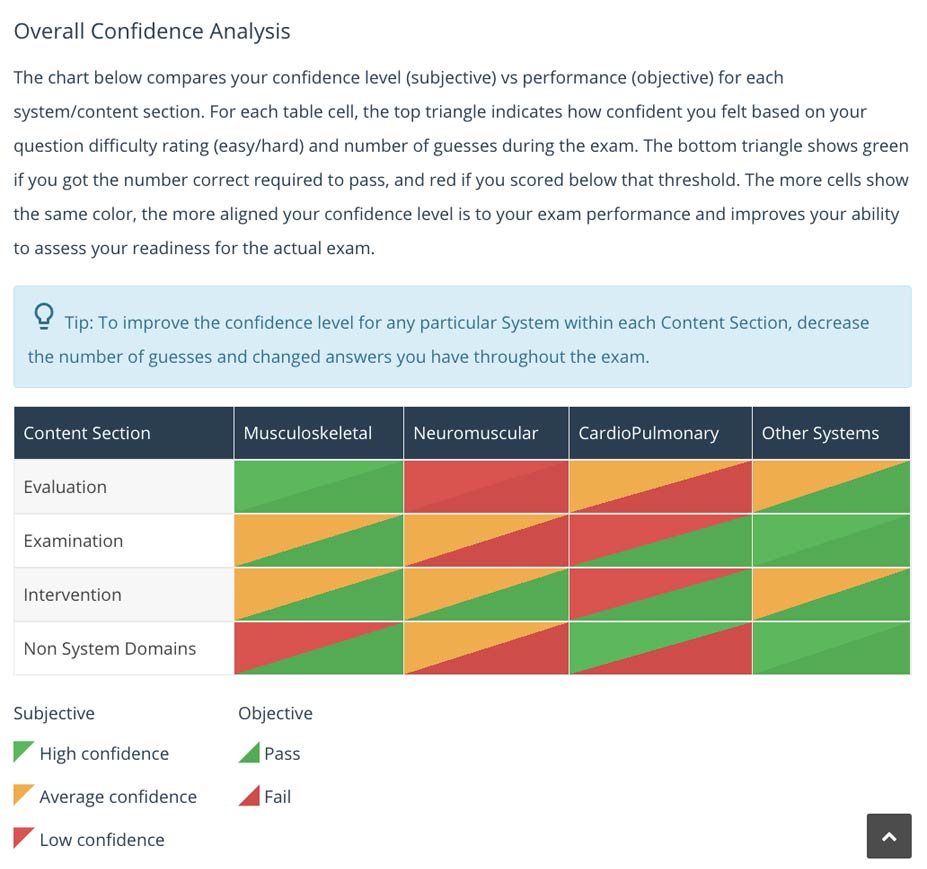This screenshot has width=927, height=869.
Task: Click the Content Section header cell
Action: [124, 433]
